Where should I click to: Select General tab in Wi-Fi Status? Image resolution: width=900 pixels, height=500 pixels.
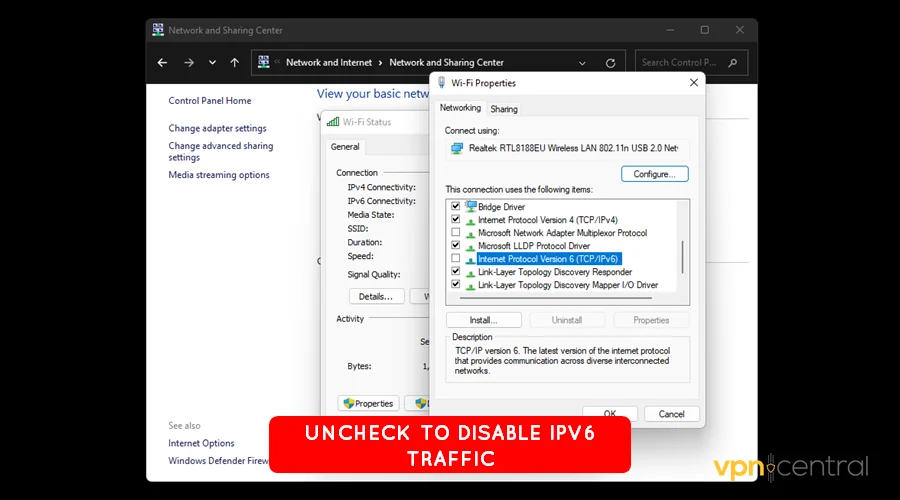345,147
